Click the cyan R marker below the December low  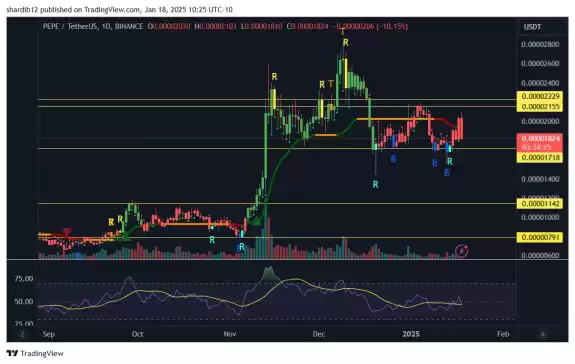point(375,185)
